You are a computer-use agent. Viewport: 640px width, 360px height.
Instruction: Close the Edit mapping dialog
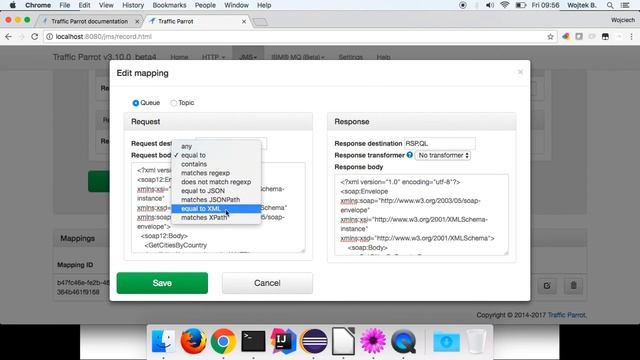coord(520,72)
